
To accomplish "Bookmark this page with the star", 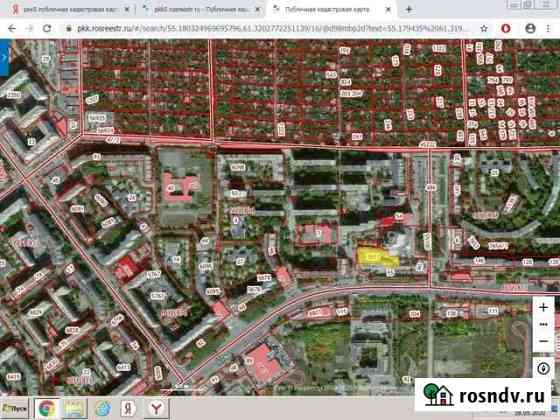I will click(x=484, y=29).
